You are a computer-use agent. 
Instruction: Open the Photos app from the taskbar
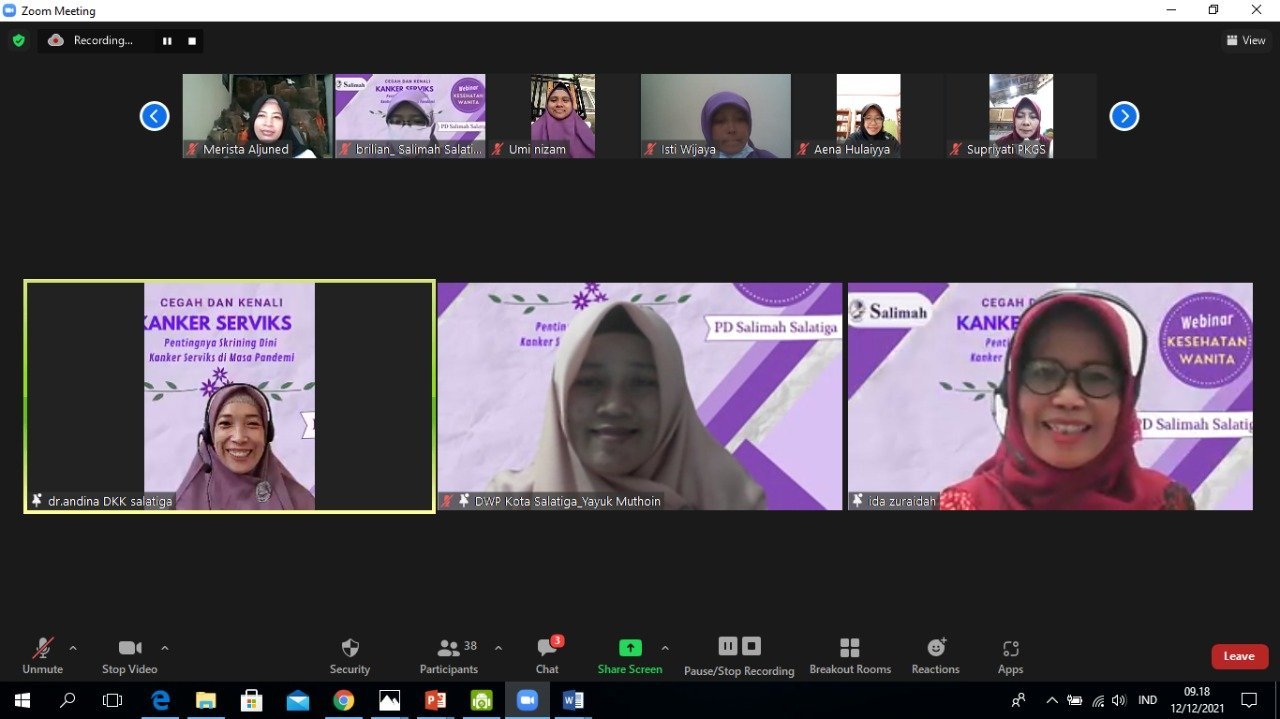[390, 700]
